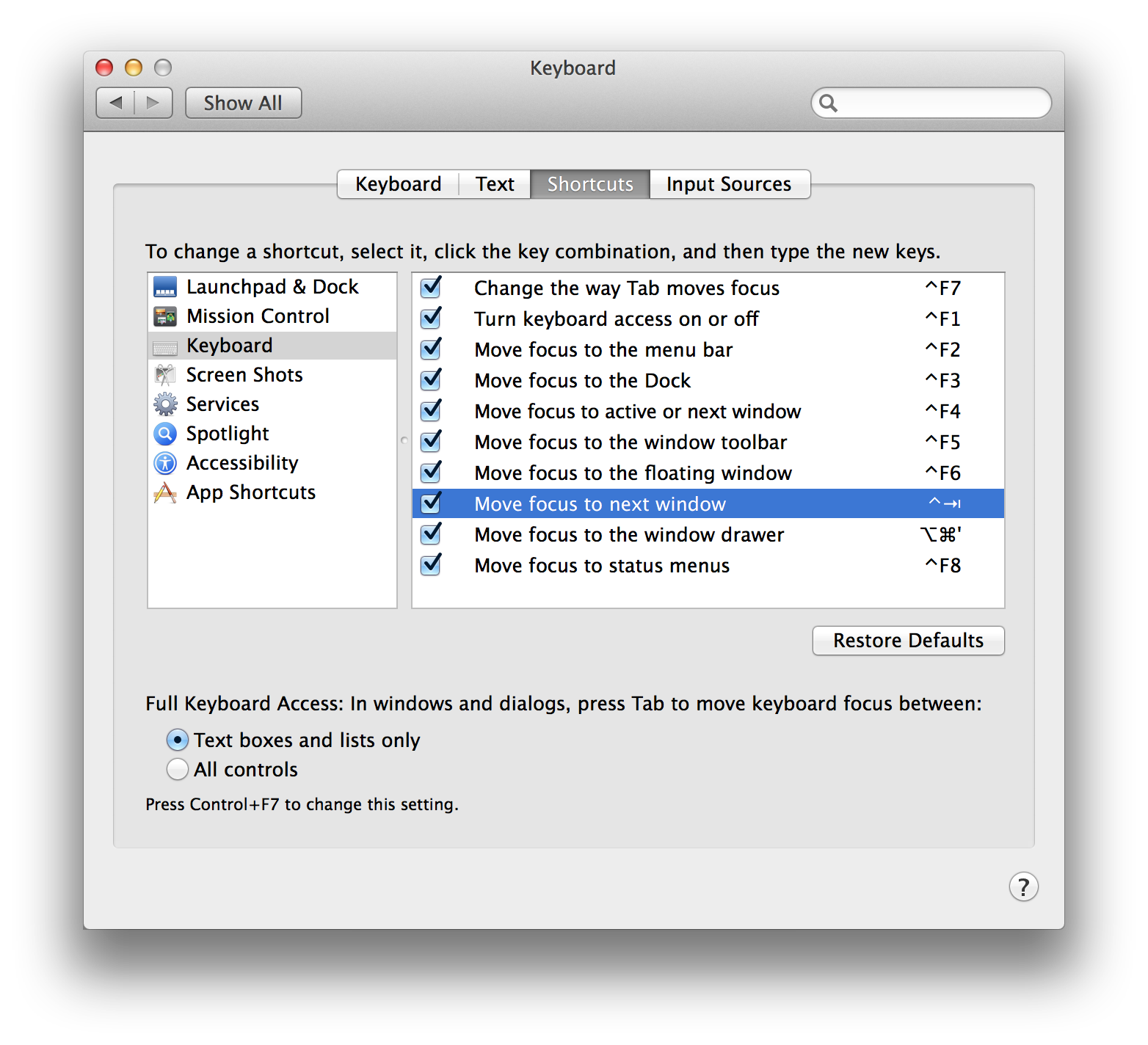Disable 'Move focus to the window toolbar'
This screenshot has height=1045, width=1148.
point(432,441)
